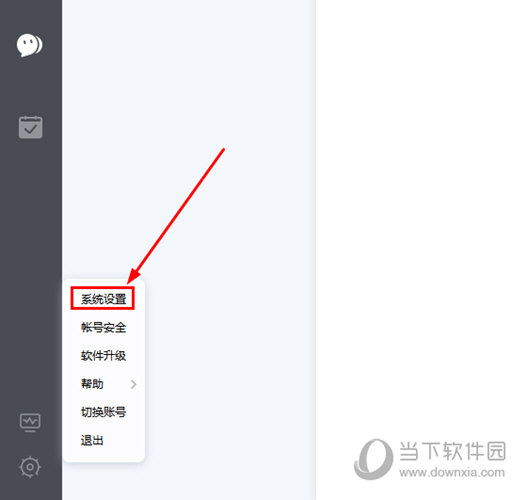Open the calendar checkmark schedule icon
528x500 pixels.
(x=30, y=127)
